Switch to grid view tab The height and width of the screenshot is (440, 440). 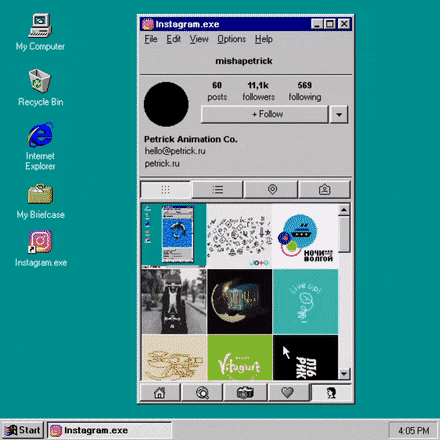pyautogui.click(x=165, y=190)
